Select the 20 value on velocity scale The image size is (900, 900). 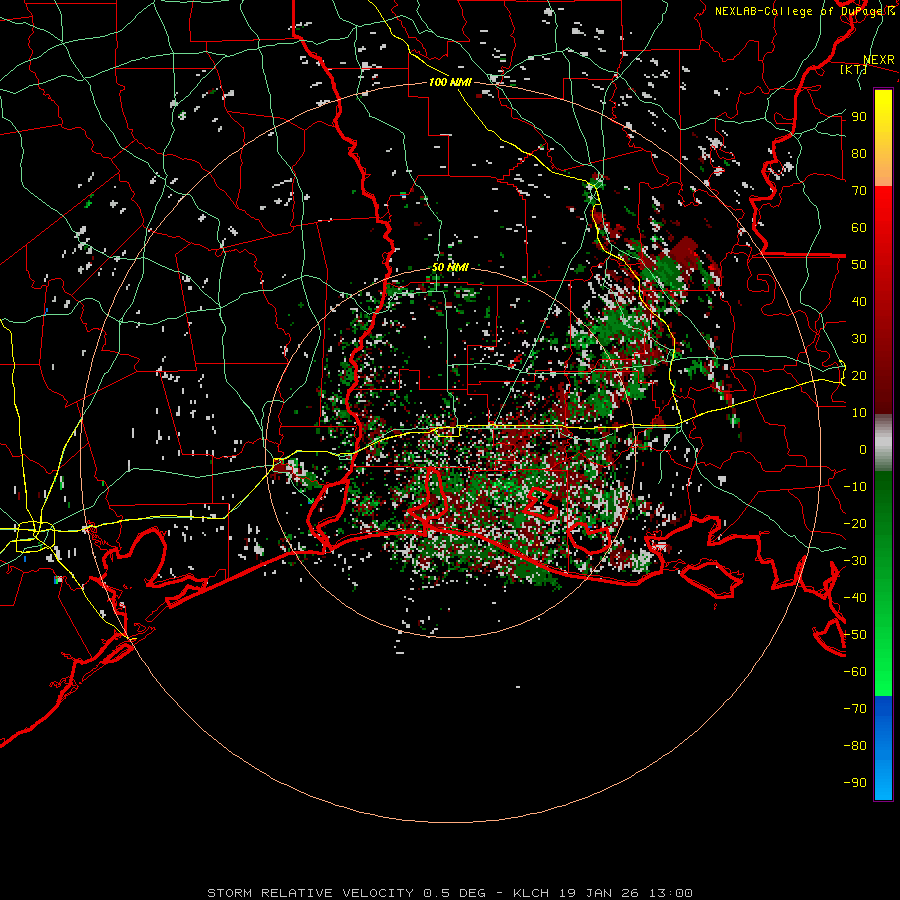(859, 376)
